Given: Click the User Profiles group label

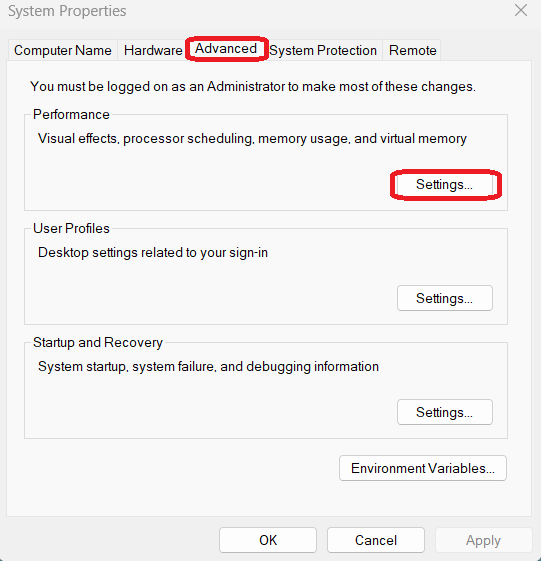Looking at the screenshot, I should coord(71,228).
